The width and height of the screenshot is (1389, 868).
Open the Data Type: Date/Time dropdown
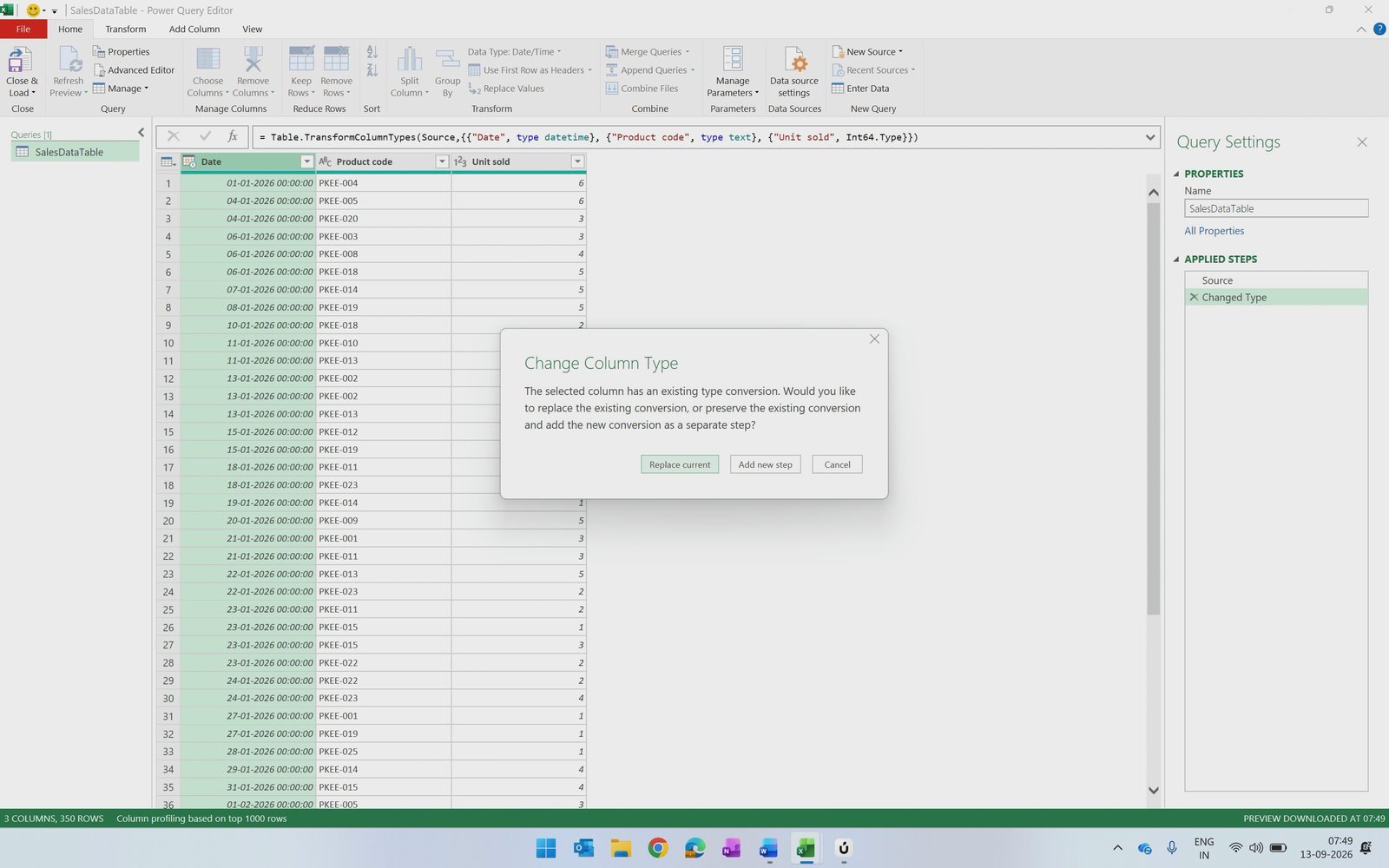[514, 52]
